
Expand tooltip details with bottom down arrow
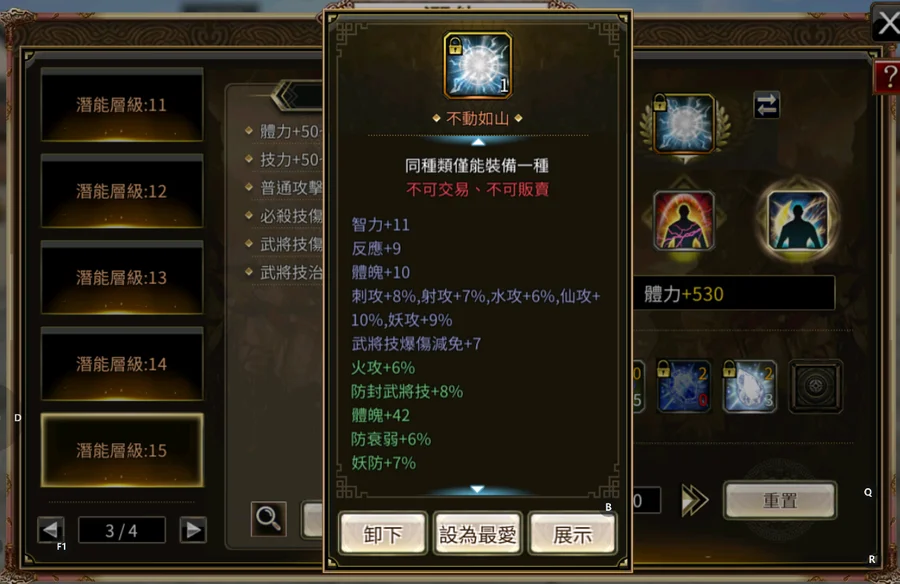[478, 489]
